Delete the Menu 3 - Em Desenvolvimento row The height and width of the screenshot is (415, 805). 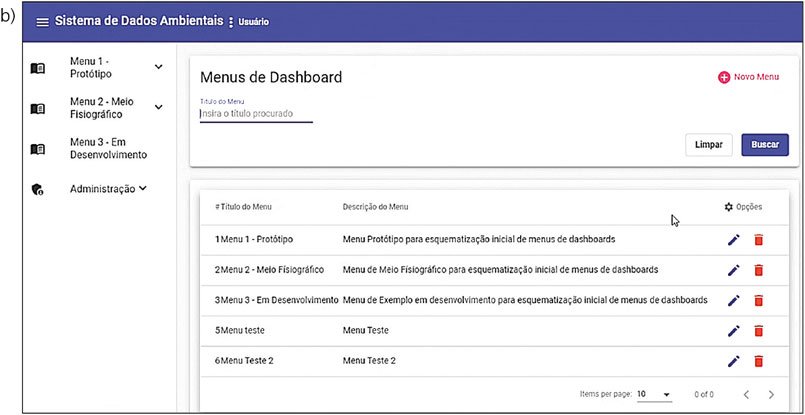point(758,300)
